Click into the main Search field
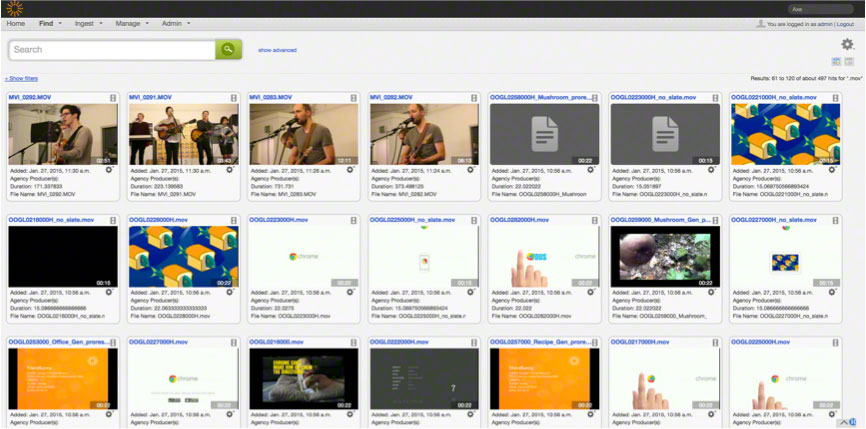 112,50
